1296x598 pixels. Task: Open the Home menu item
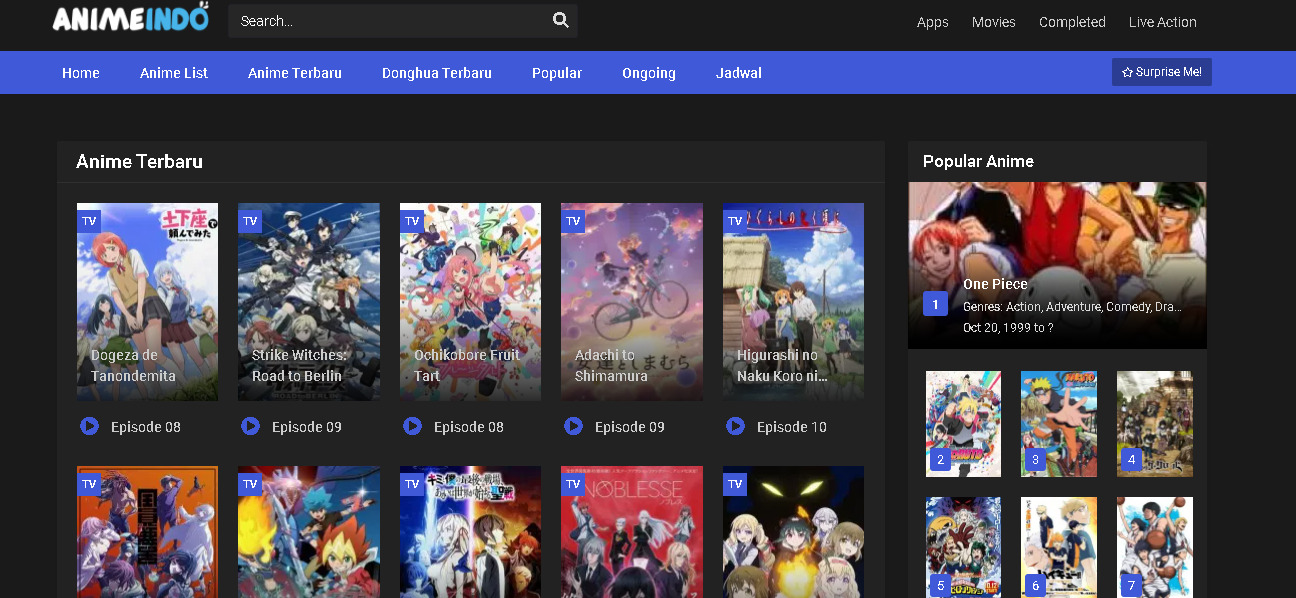pos(81,73)
